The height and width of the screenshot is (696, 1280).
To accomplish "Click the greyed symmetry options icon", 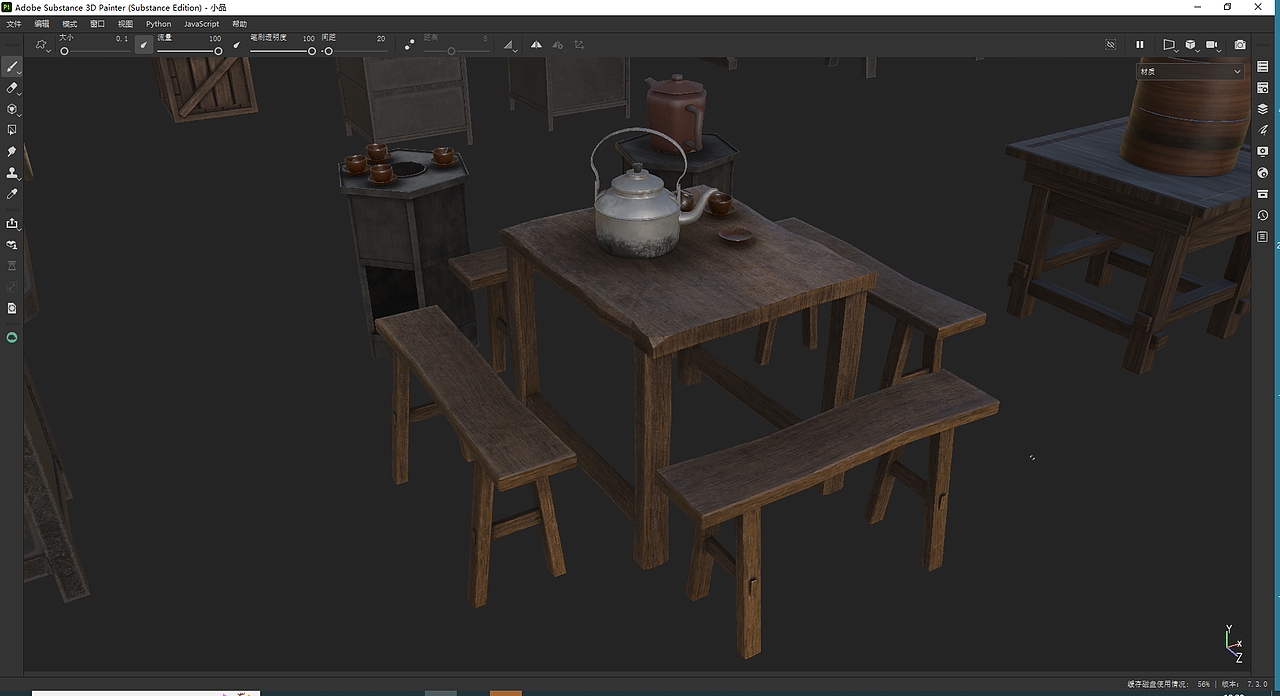I will point(557,45).
